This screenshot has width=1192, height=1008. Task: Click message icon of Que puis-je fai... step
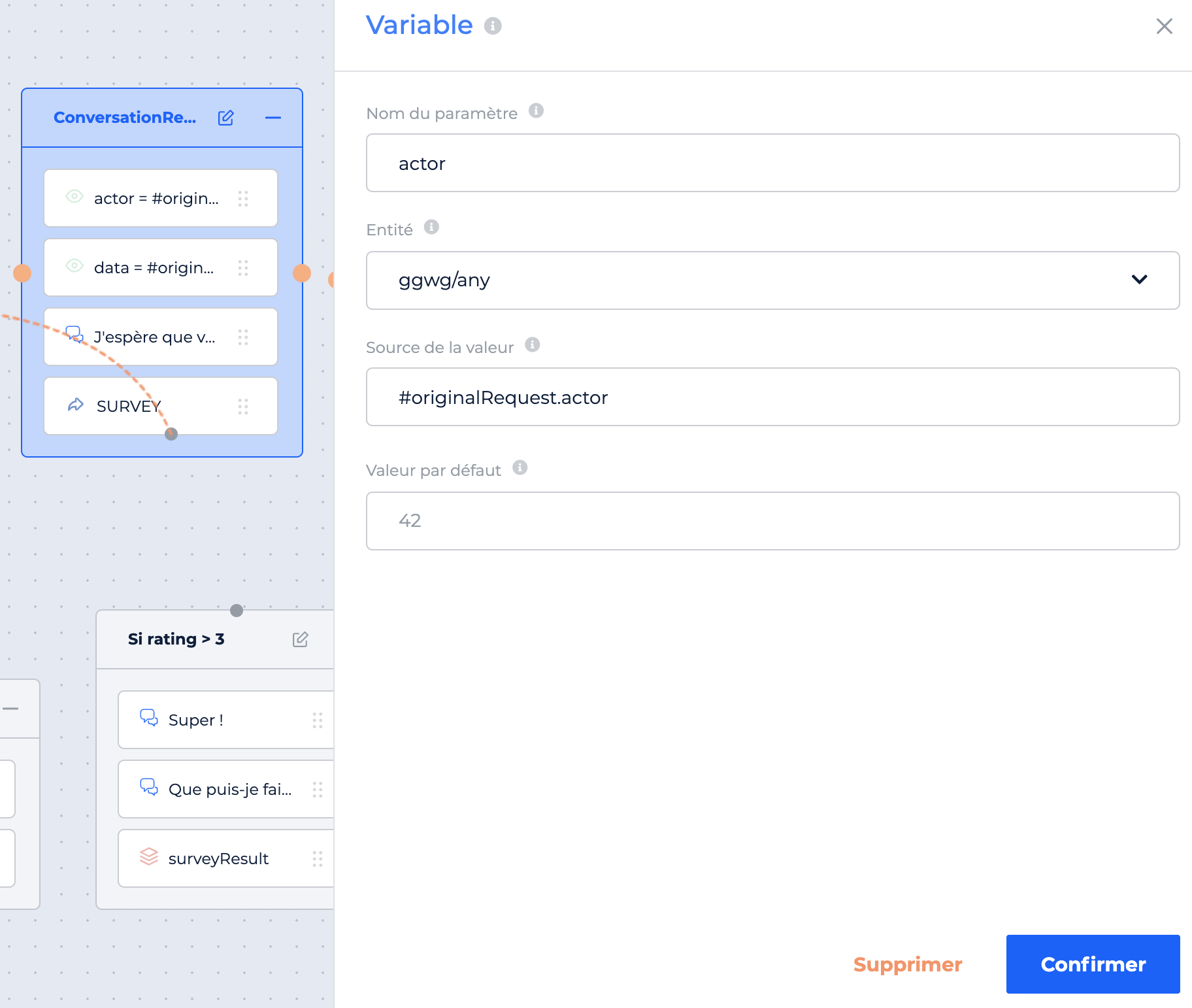pyautogui.click(x=149, y=787)
